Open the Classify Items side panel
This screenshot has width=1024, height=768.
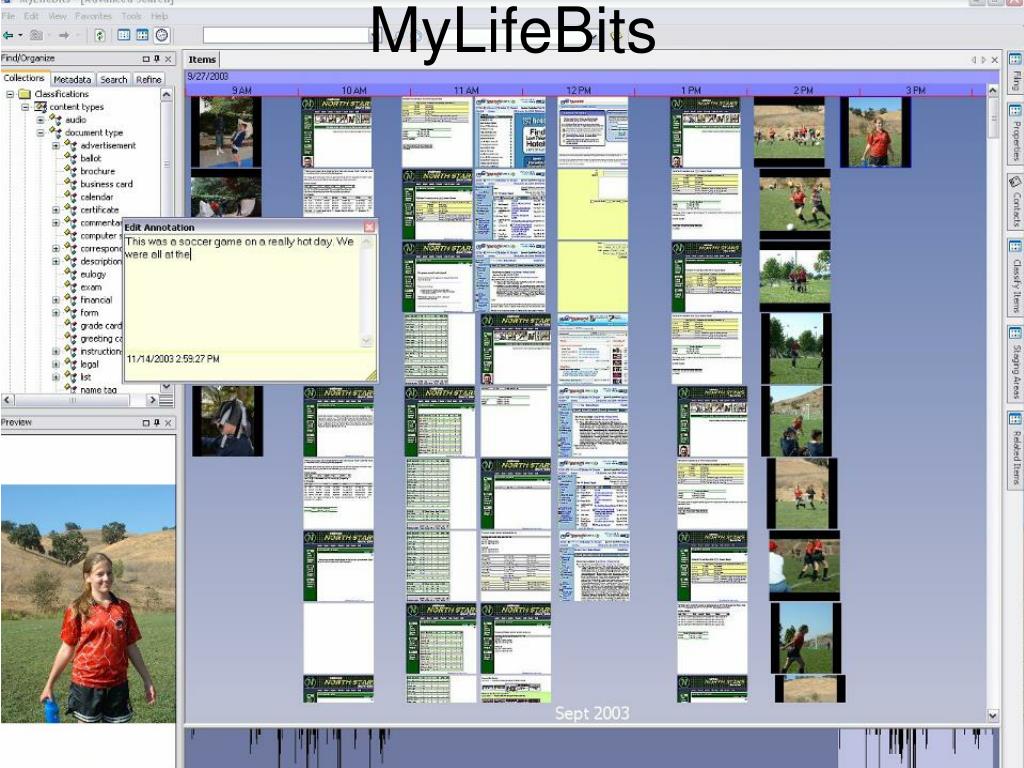point(1016,278)
